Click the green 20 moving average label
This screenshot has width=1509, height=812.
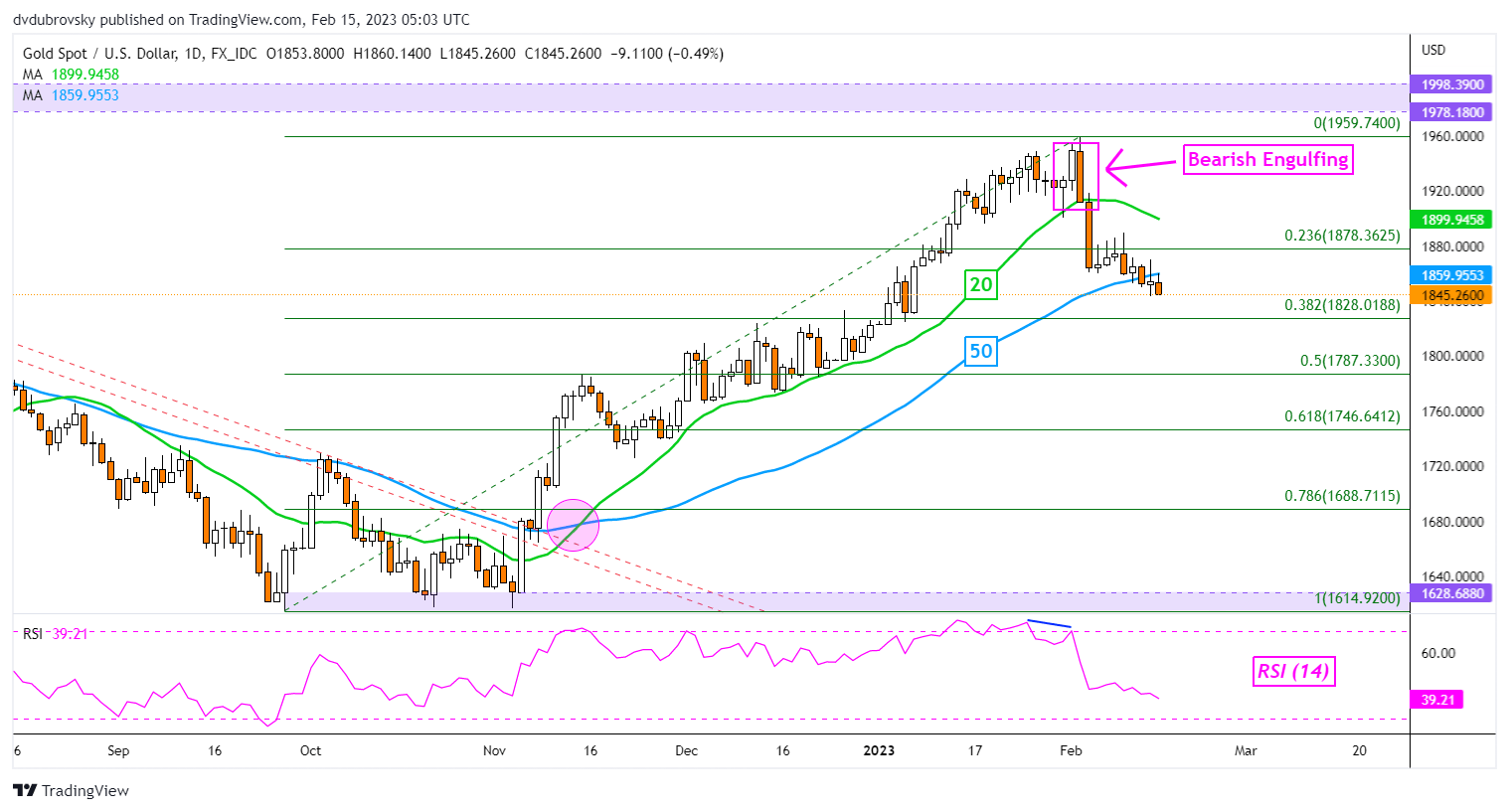click(x=981, y=285)
